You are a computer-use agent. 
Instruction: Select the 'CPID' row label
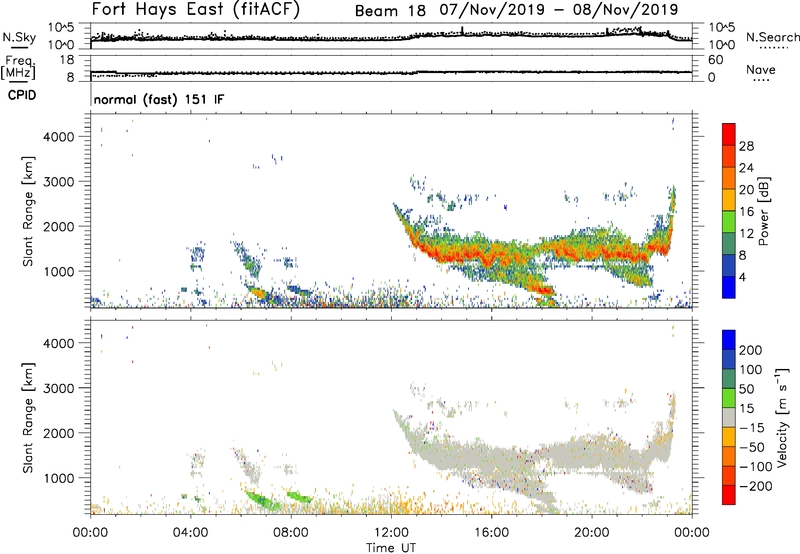click(22, 95)
